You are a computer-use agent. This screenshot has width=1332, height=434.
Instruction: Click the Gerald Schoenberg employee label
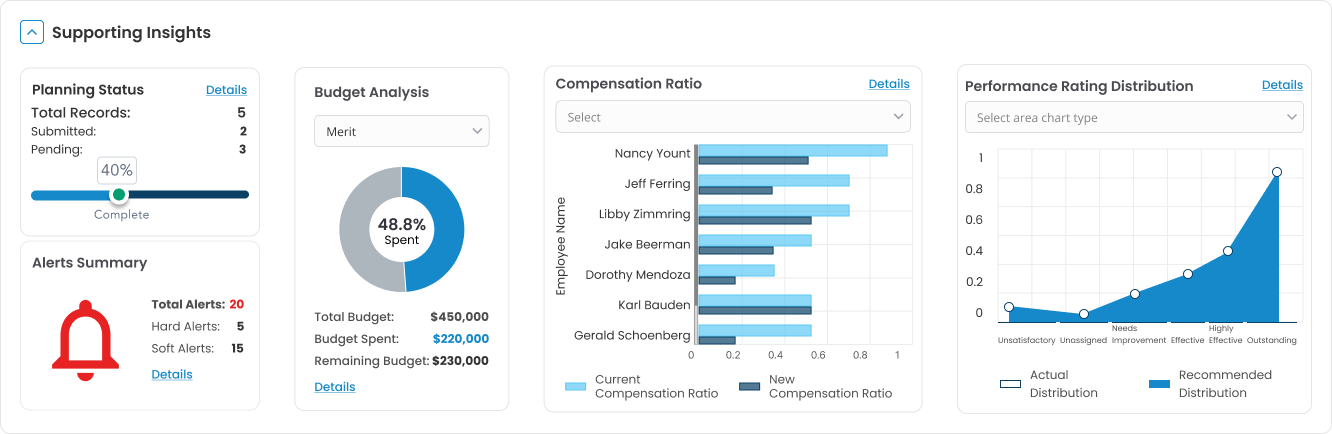tap(632, 335)
